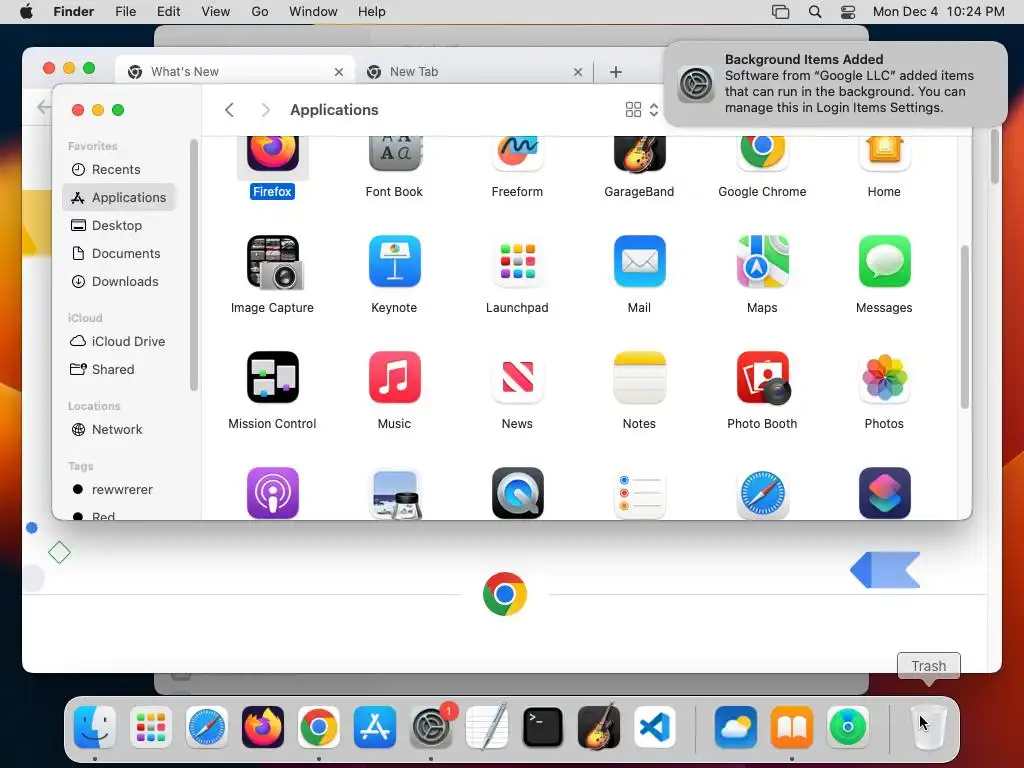1024x768 pixels.
Task: Launch Safari from the Dock
Action: tap(207, 727)
